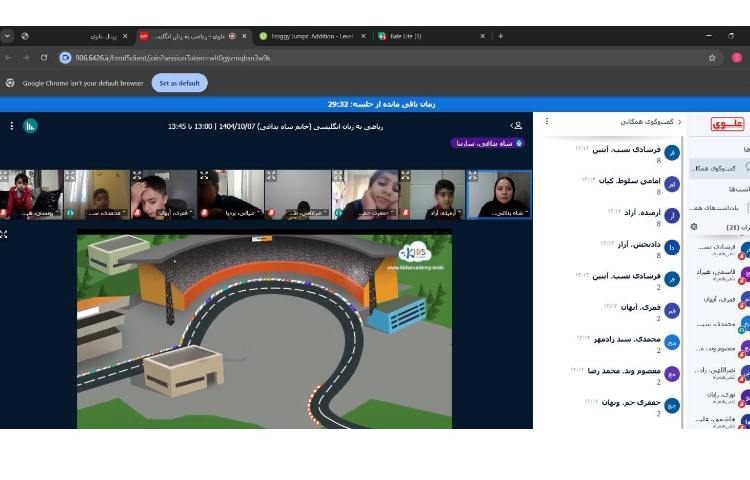Click the talking indicator شاه بداغی، سارینا
The height and width of the screenshot is (480, 750).
487,143
